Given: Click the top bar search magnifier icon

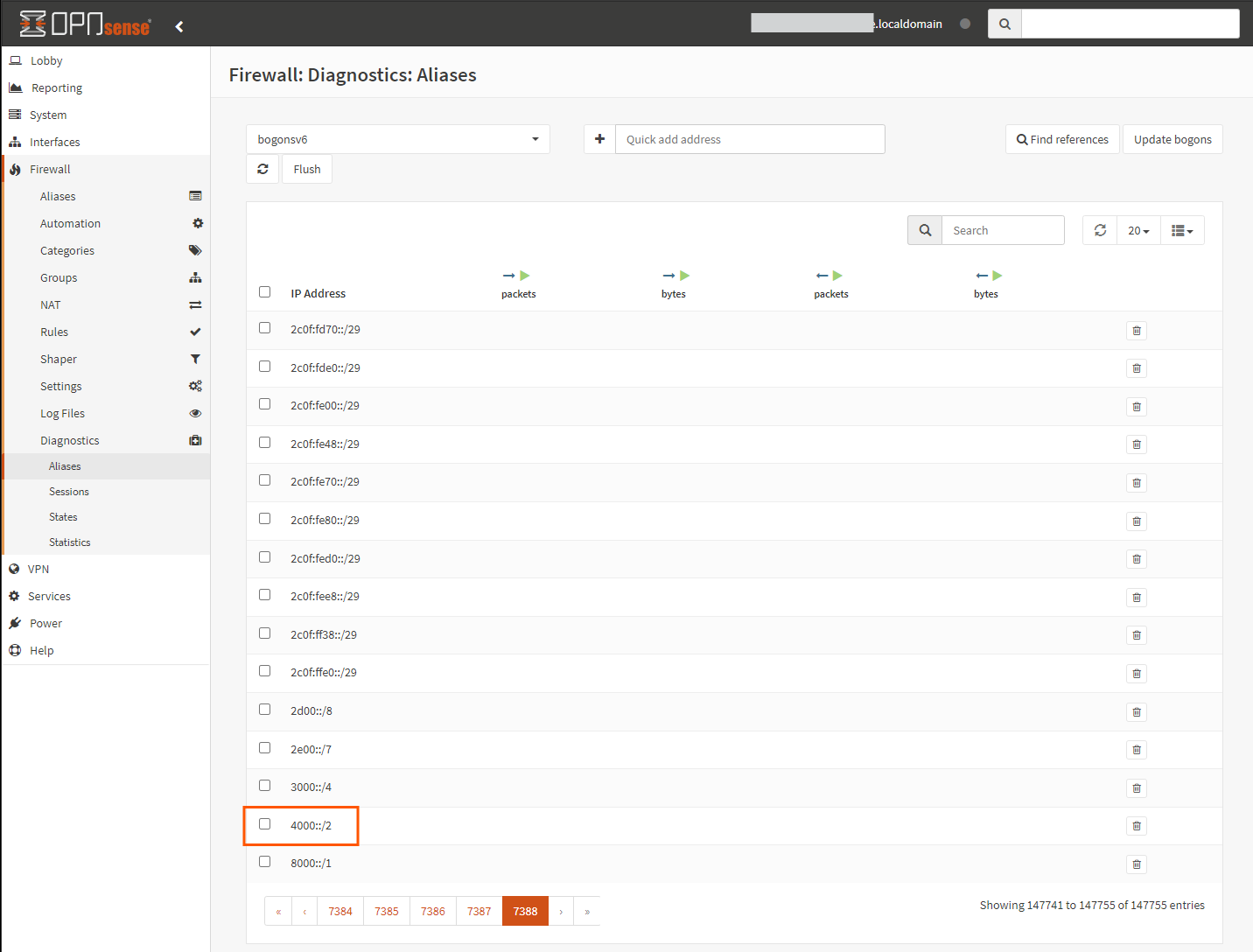Looking at the screenshot, I should pos(1004,24).
